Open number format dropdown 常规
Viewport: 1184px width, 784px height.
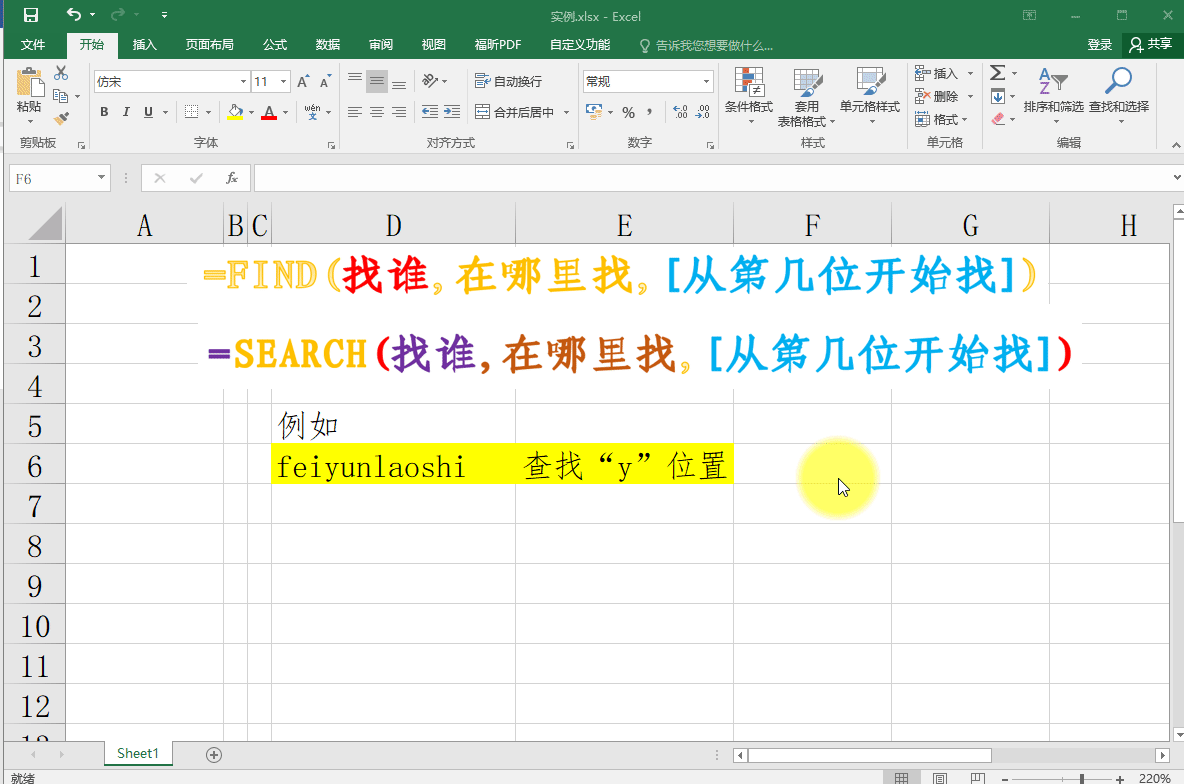(x=706, y=82)
